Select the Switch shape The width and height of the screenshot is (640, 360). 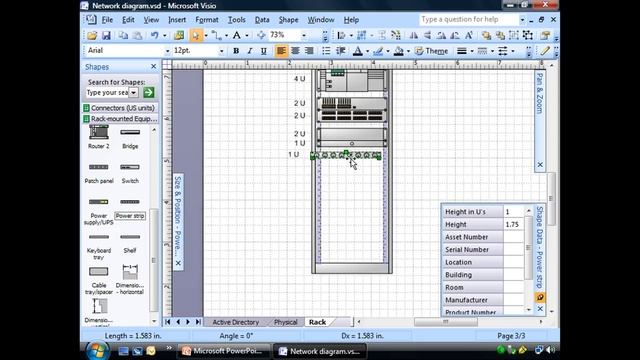point(130,173)
